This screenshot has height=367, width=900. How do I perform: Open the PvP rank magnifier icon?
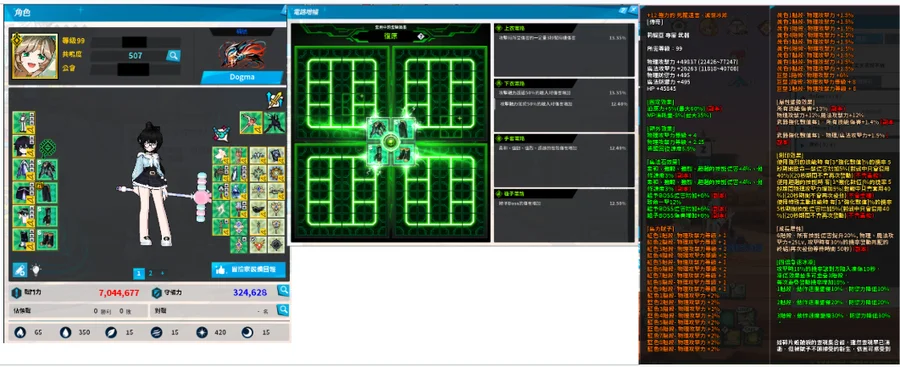pos(283,310)
